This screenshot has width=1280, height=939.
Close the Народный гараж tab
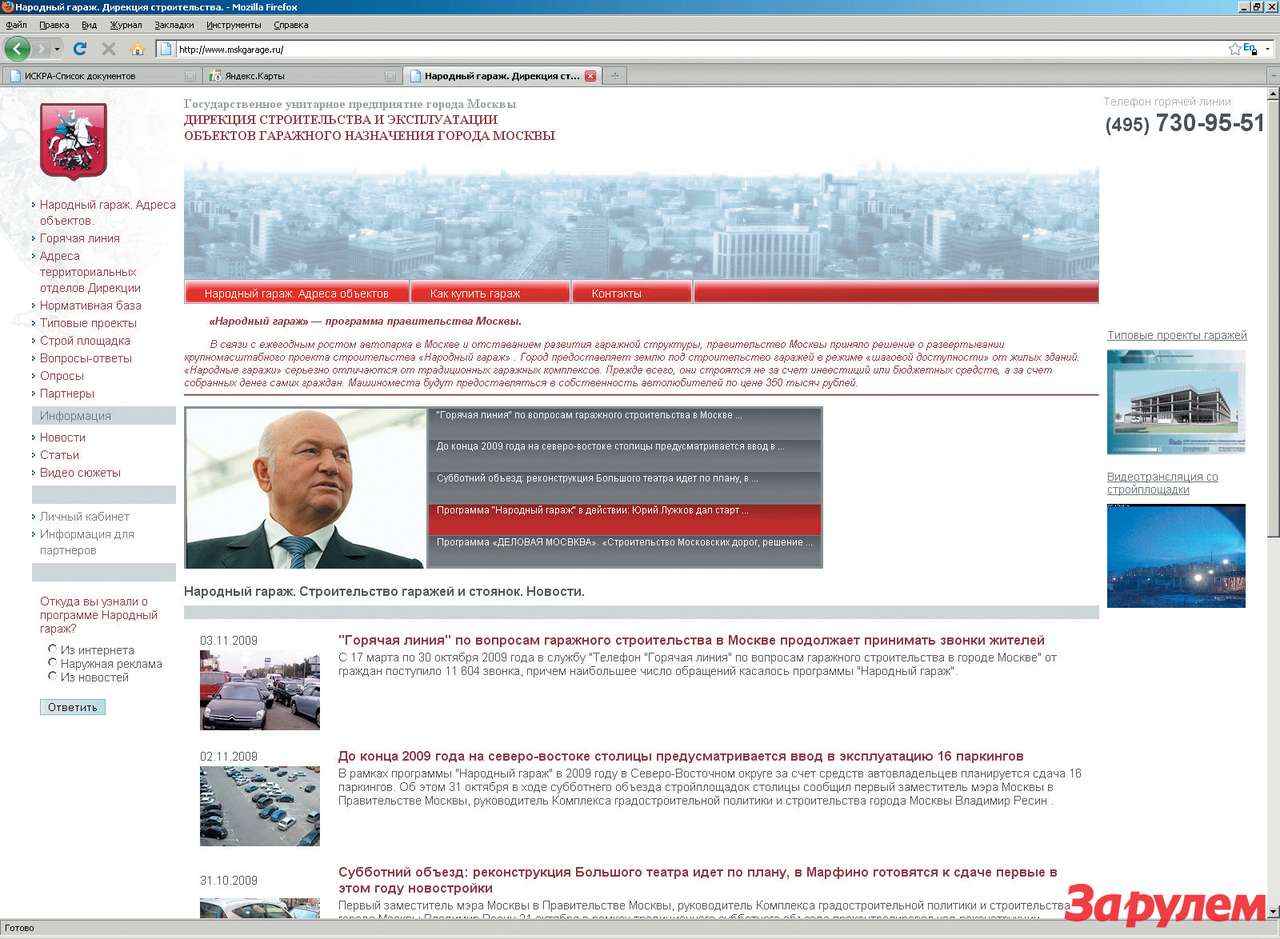(590, 75)
